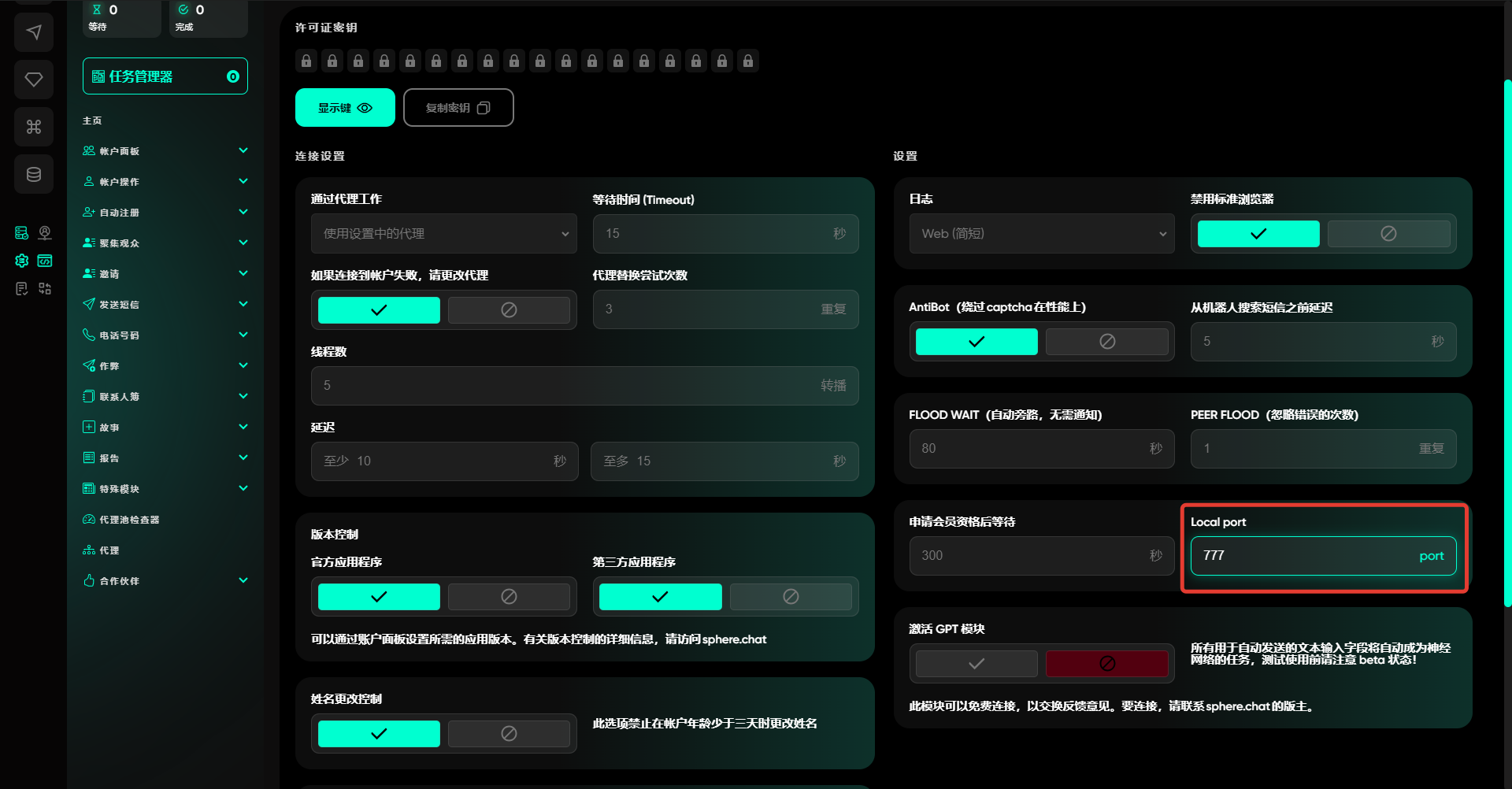Open the 代理 sidebar menu item

(x=109, y=550)
